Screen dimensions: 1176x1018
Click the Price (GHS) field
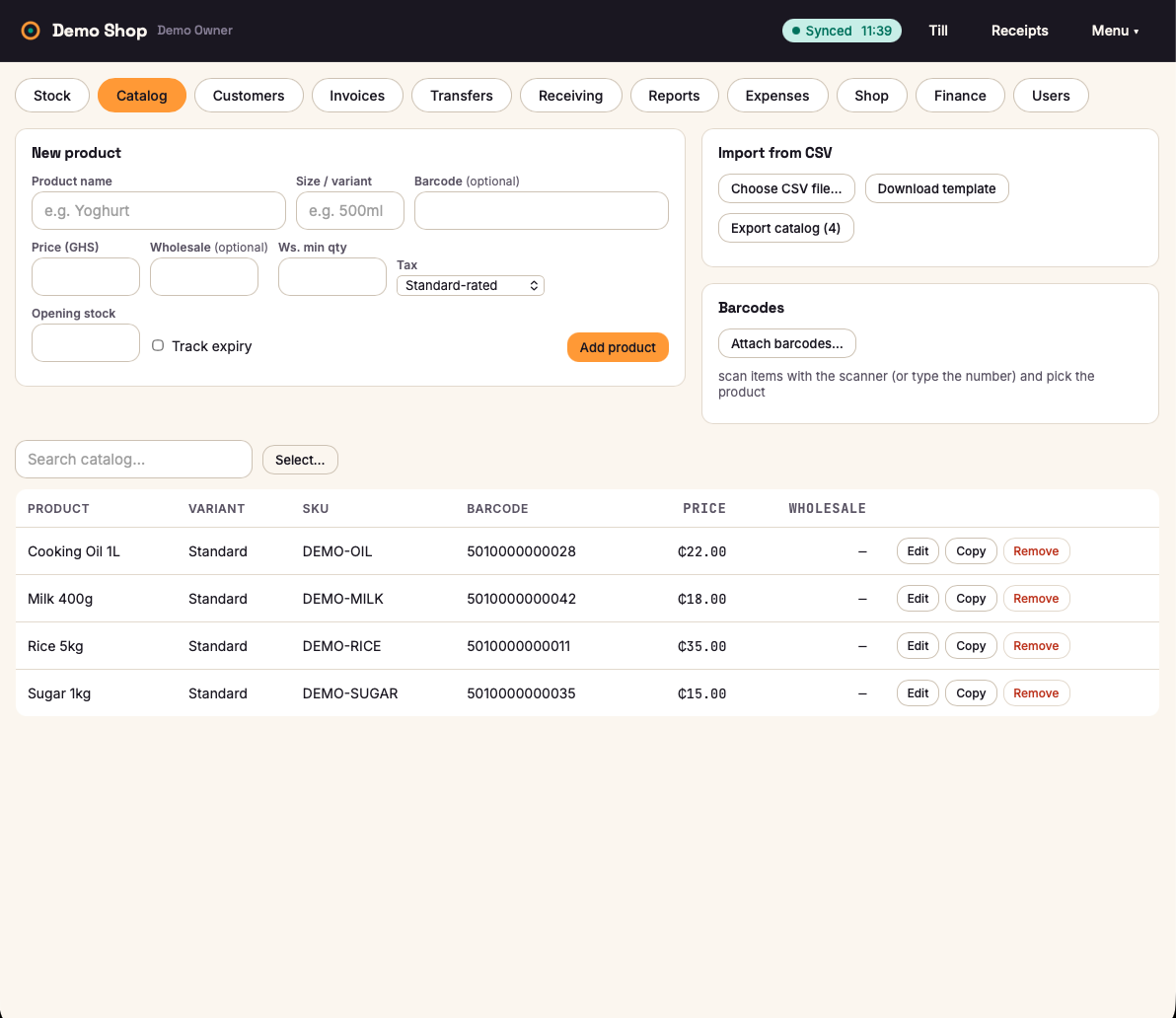pyautogui.click(x=86, y=276)
